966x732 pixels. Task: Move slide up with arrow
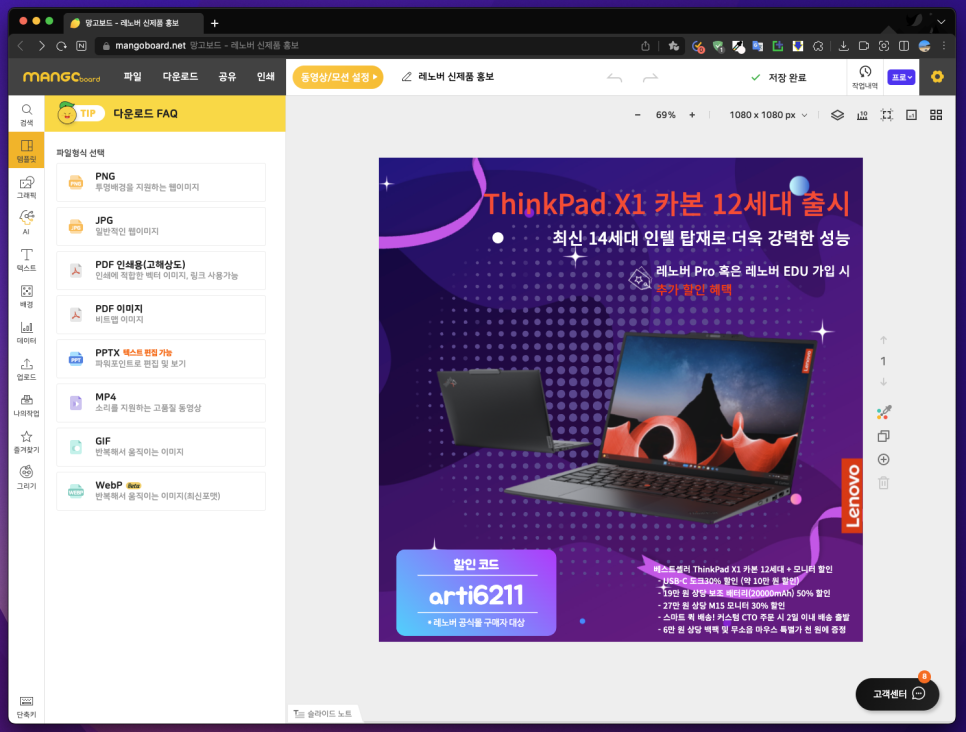(x=883, y=340)
